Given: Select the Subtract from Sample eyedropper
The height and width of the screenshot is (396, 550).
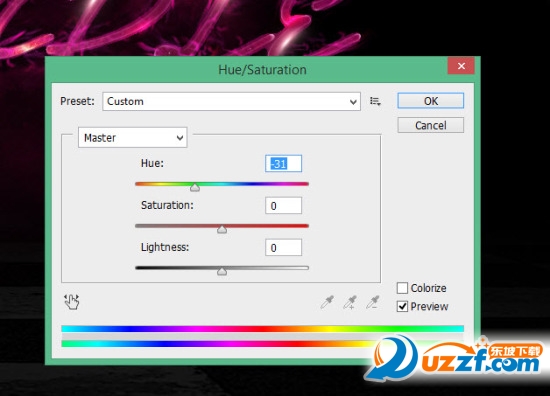Looking at the screenshot, I should [373, 302].
